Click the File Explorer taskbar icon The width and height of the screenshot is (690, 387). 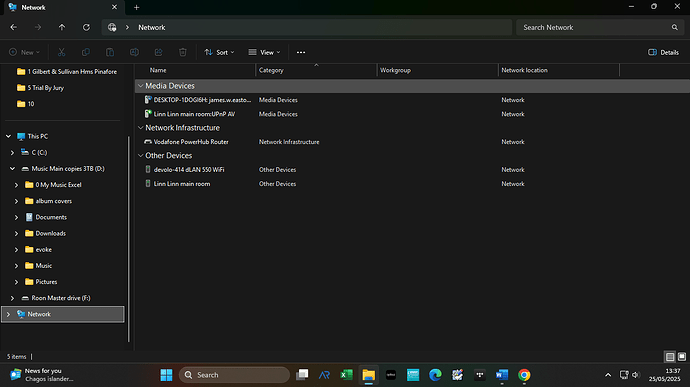[x=369, y=375]
